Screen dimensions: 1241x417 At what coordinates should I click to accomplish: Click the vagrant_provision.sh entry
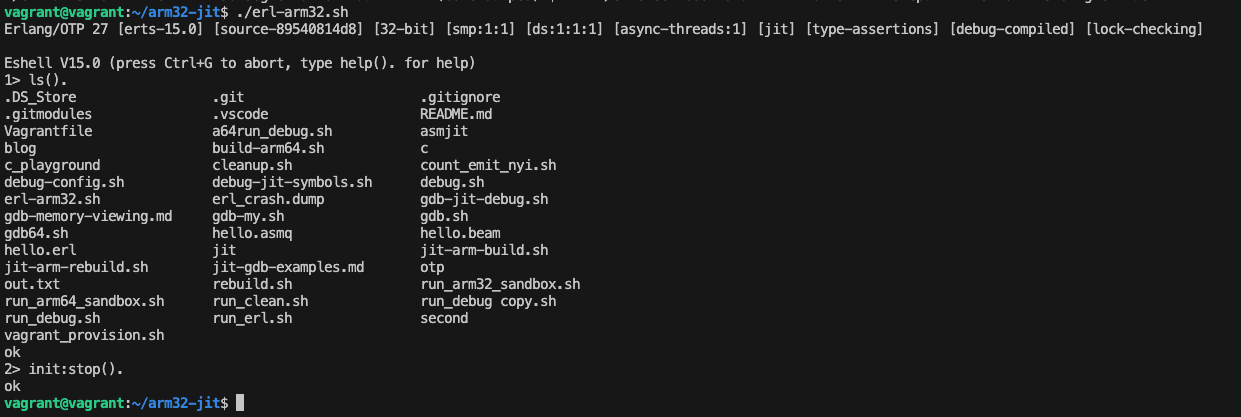pyautogui.click(x=84, y=335)
